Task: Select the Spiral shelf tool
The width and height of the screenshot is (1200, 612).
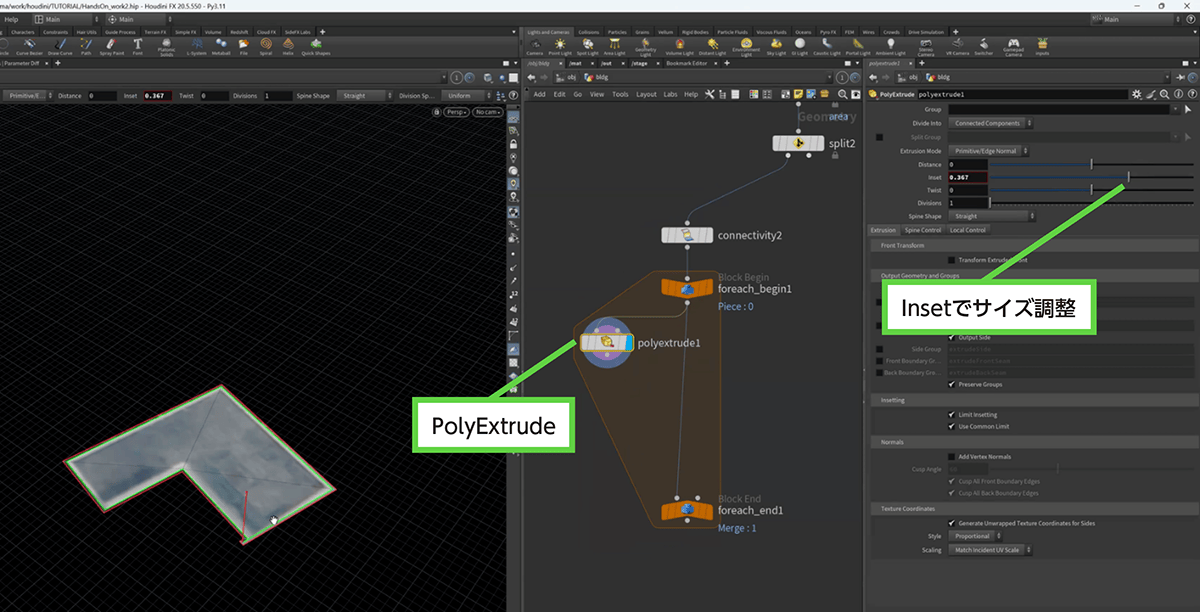Action: pos(267,46)
